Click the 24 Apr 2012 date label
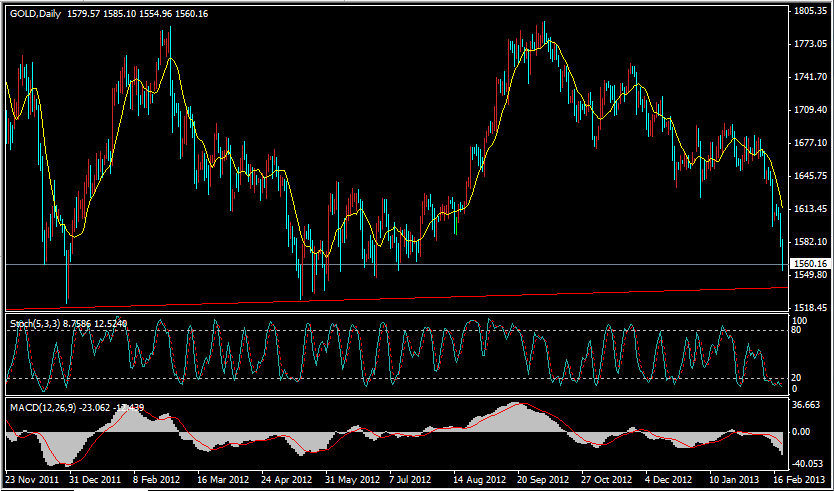 pos(286,480)
